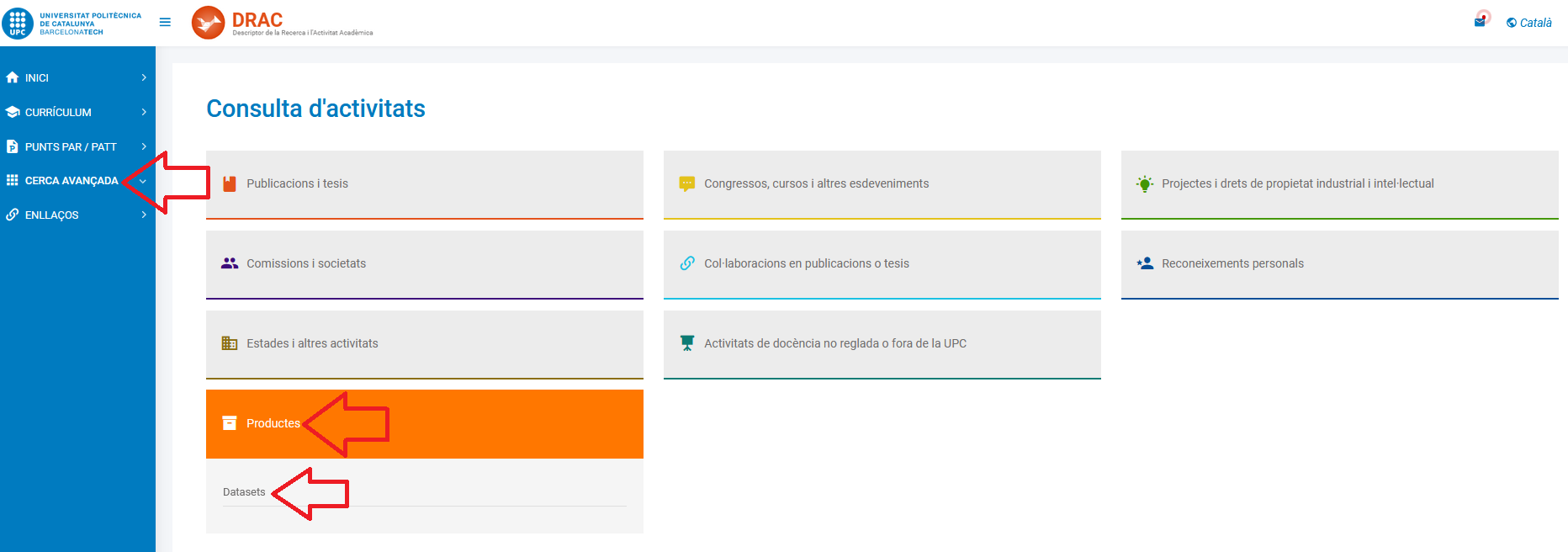This screenshot has width=1568, height=552.
Task: Click the Comissions i societats people icon
Action: click(x=230, y=263)
